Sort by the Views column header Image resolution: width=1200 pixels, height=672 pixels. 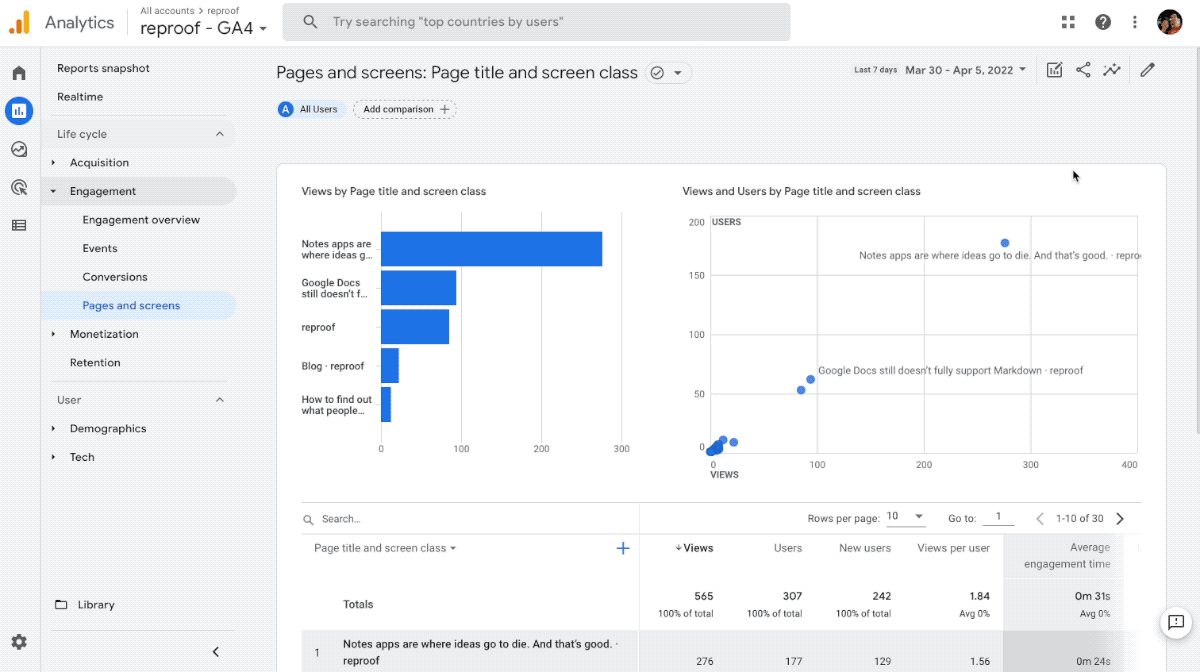694,548
